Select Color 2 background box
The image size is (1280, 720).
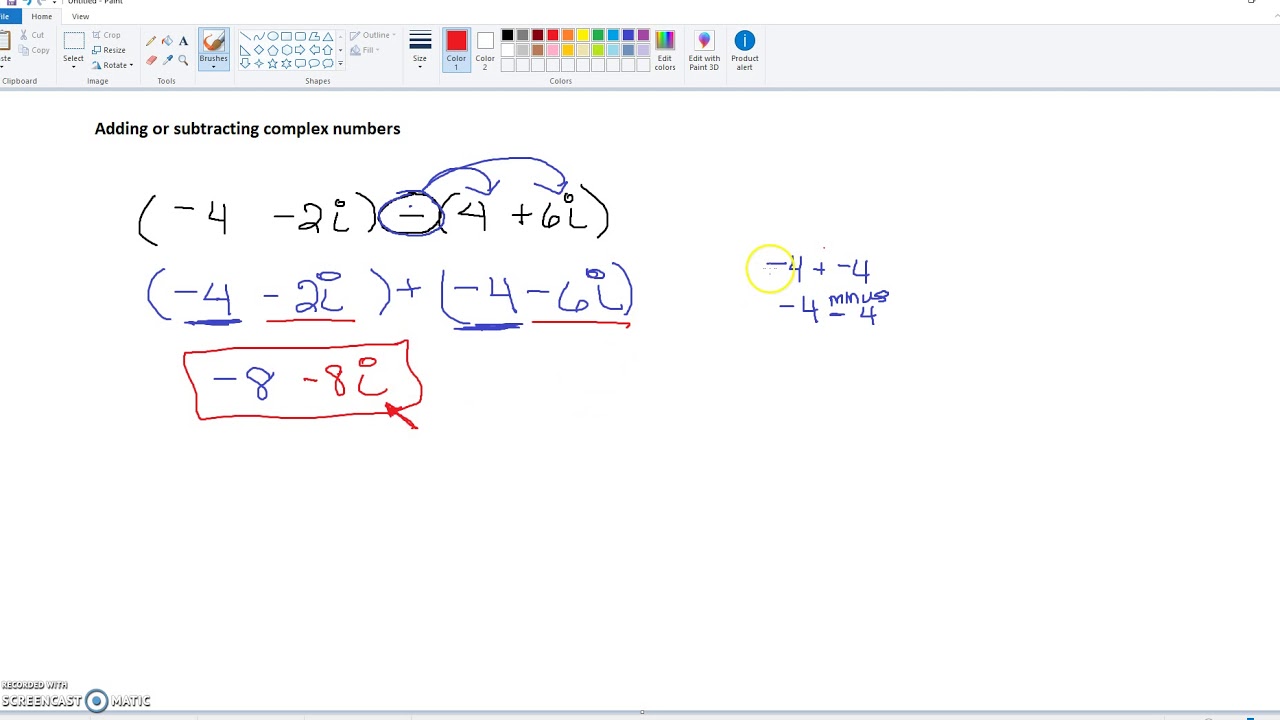click(485, 49)
